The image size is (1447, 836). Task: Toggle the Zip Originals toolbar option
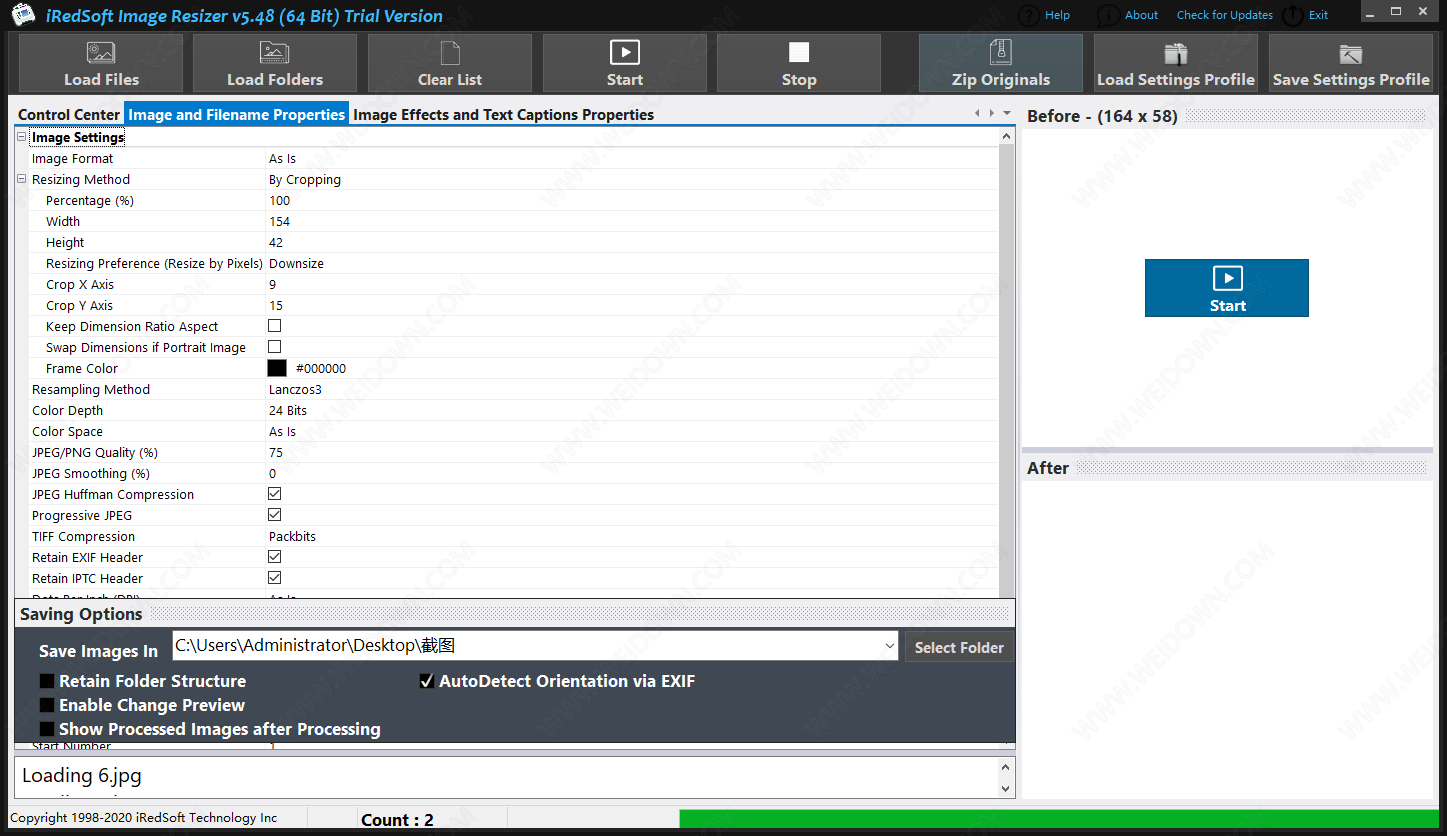1001,63
